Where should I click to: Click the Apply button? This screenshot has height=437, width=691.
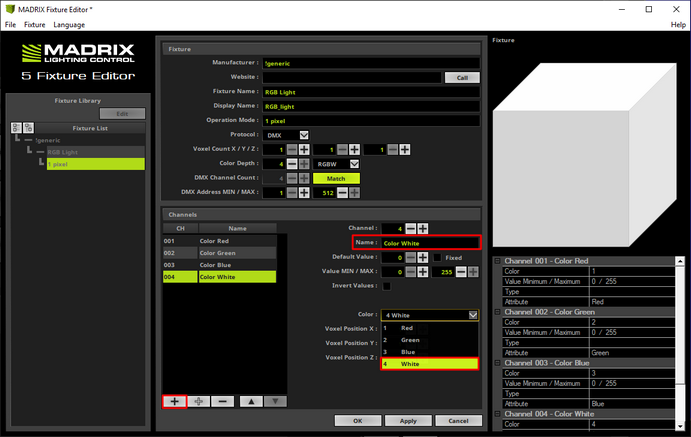click(408, 421)
